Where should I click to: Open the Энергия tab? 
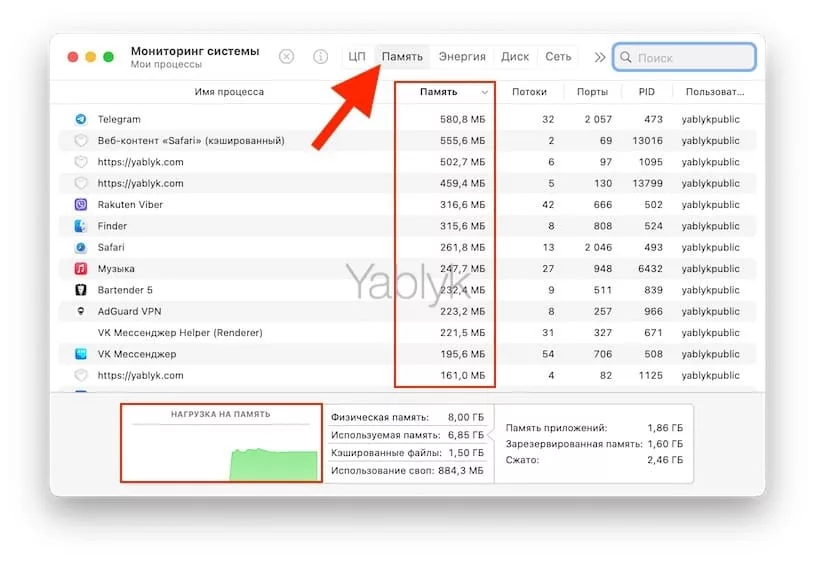(462, 57)
